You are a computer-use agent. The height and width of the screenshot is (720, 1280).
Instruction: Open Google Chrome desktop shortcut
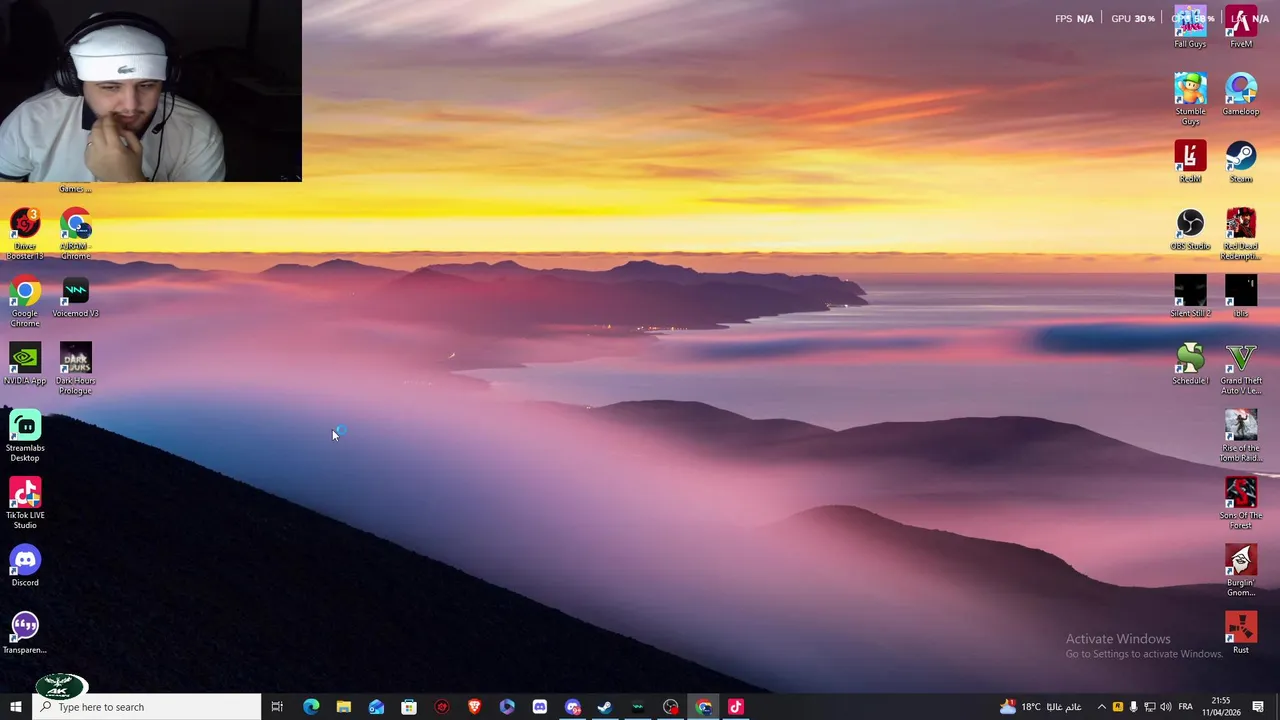click(x=25, y=301)
